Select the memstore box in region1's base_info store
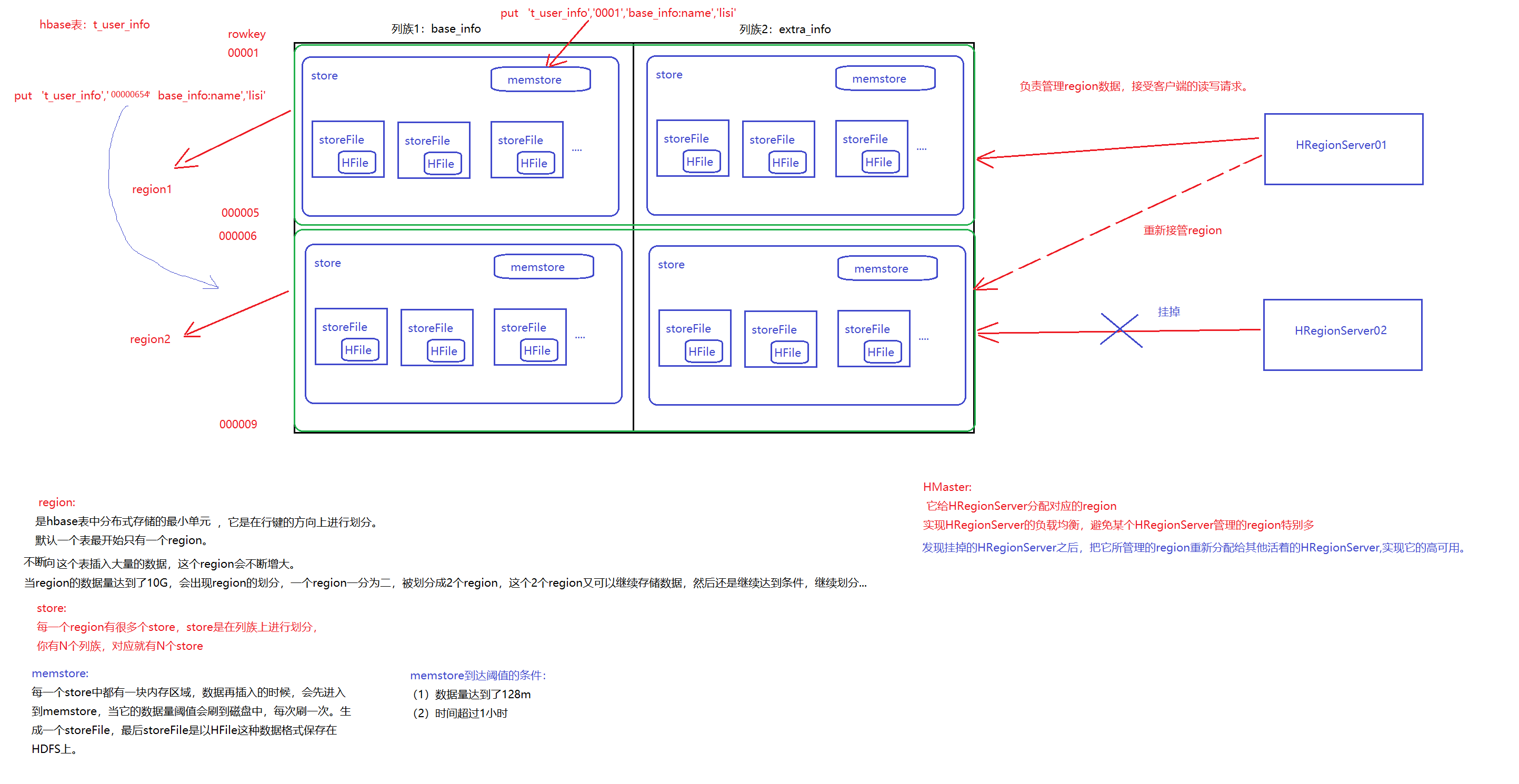This screenshot has width=1519, height=784. click(x=540, y=79)
